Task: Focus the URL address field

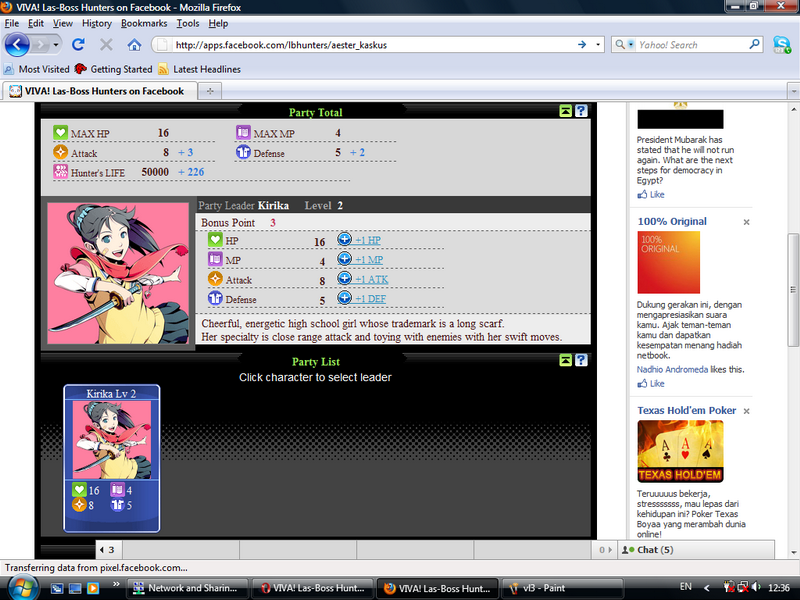Action: coord(373,45)
